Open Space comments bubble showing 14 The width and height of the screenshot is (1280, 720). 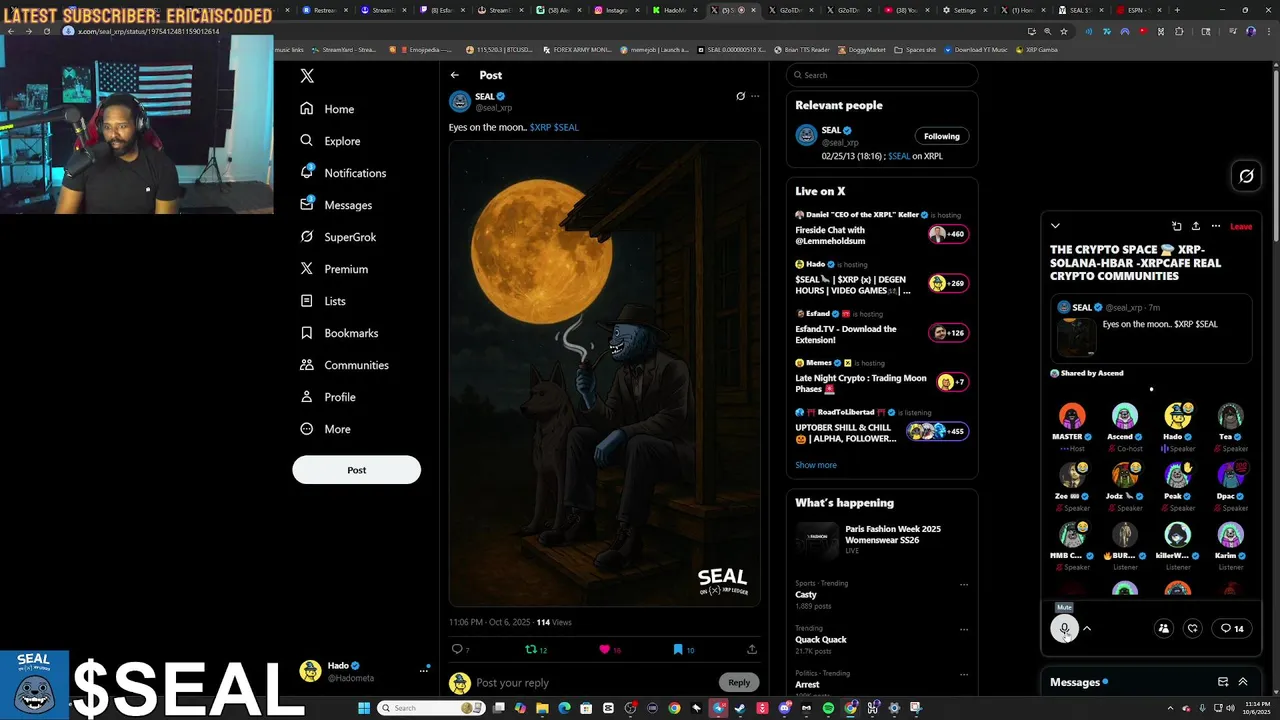coord(1232,628)
